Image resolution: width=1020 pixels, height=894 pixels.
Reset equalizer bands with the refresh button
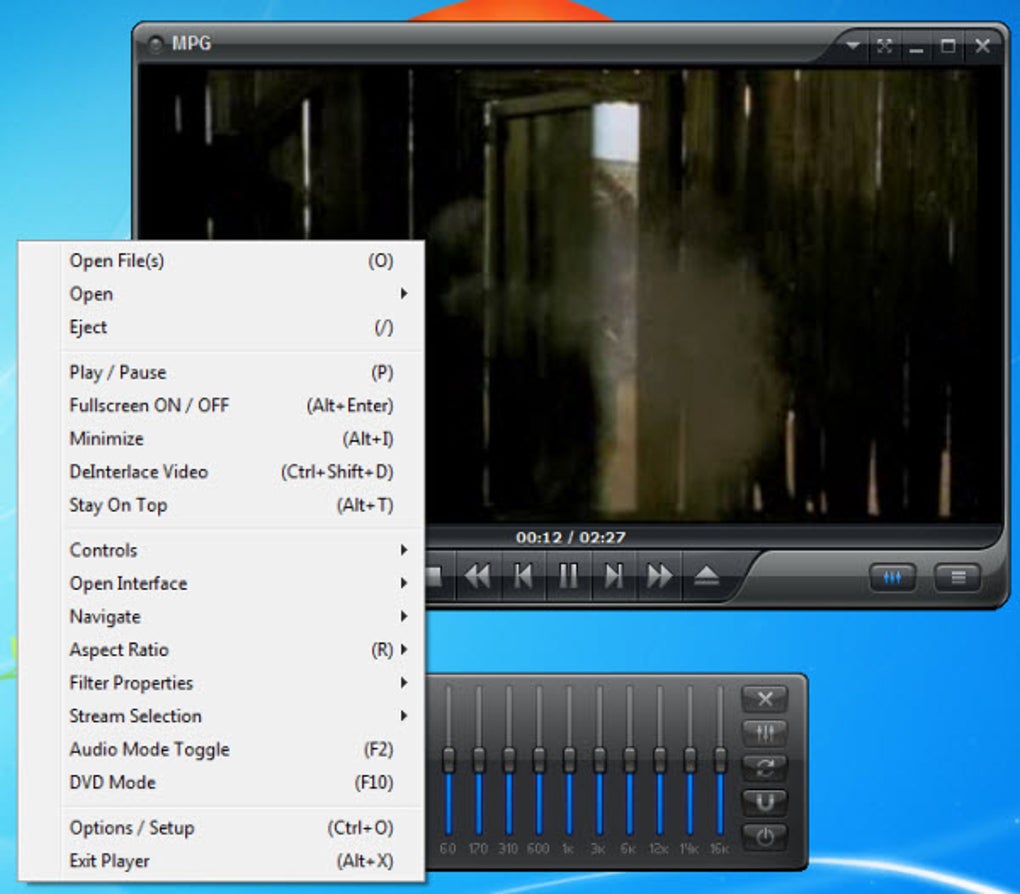[x=766, y=769]
